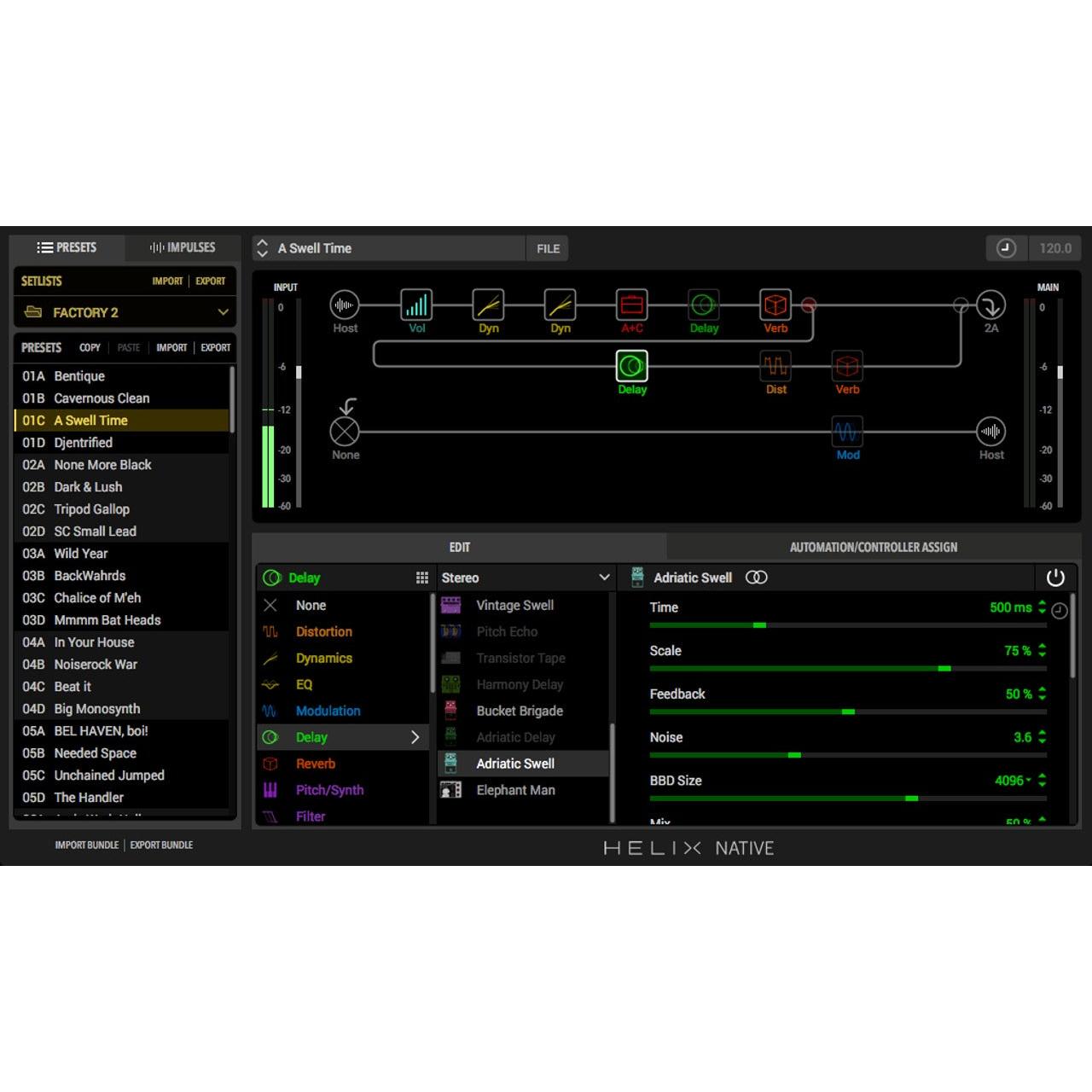Click the Verb block on the top path

coord(775,305)
